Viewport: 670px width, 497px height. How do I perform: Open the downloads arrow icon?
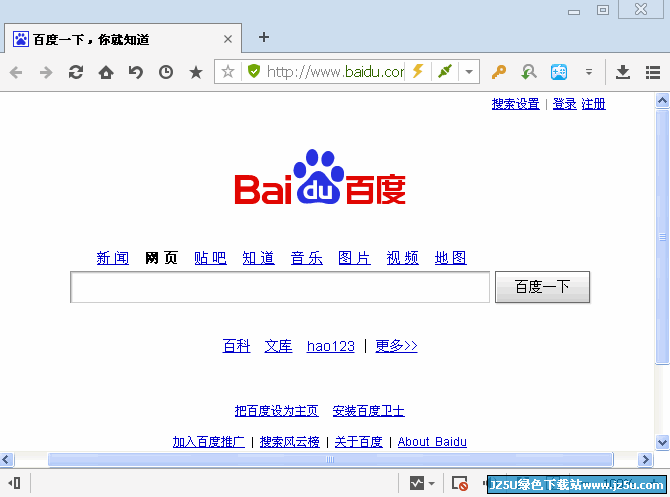coord(623,72)
